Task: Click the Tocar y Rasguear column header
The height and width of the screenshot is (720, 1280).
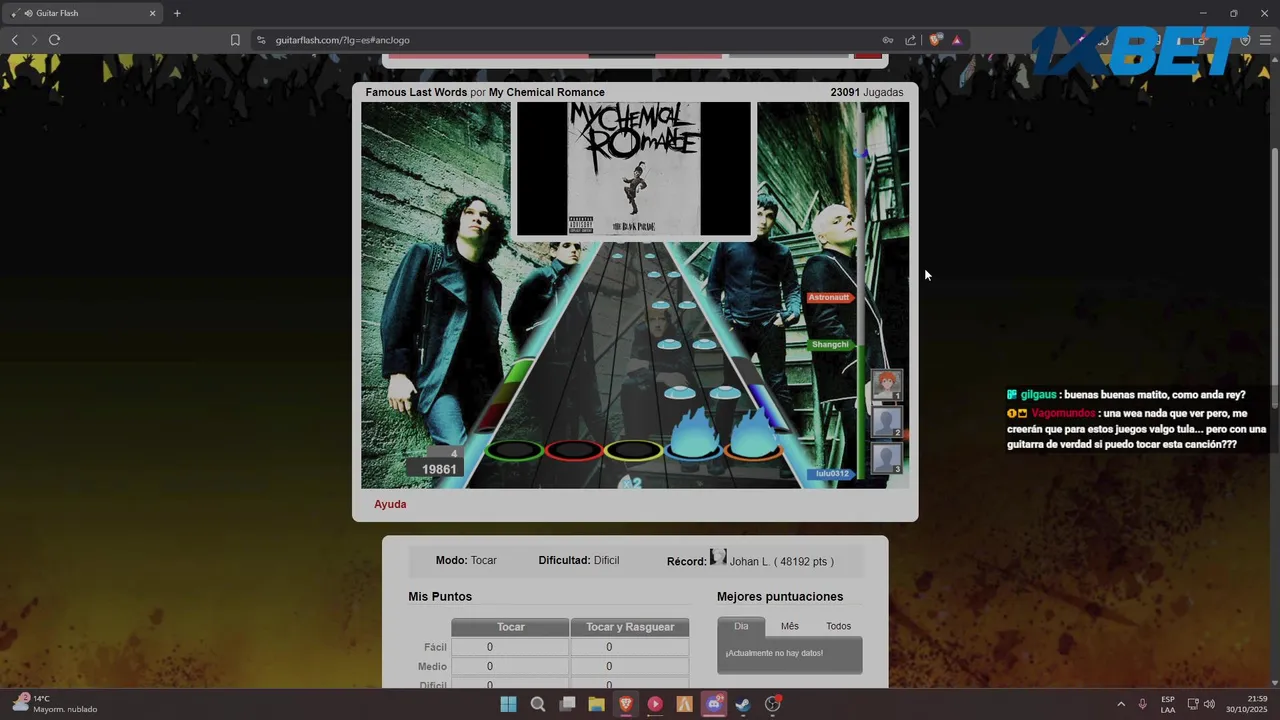Action: pos(630,627)
